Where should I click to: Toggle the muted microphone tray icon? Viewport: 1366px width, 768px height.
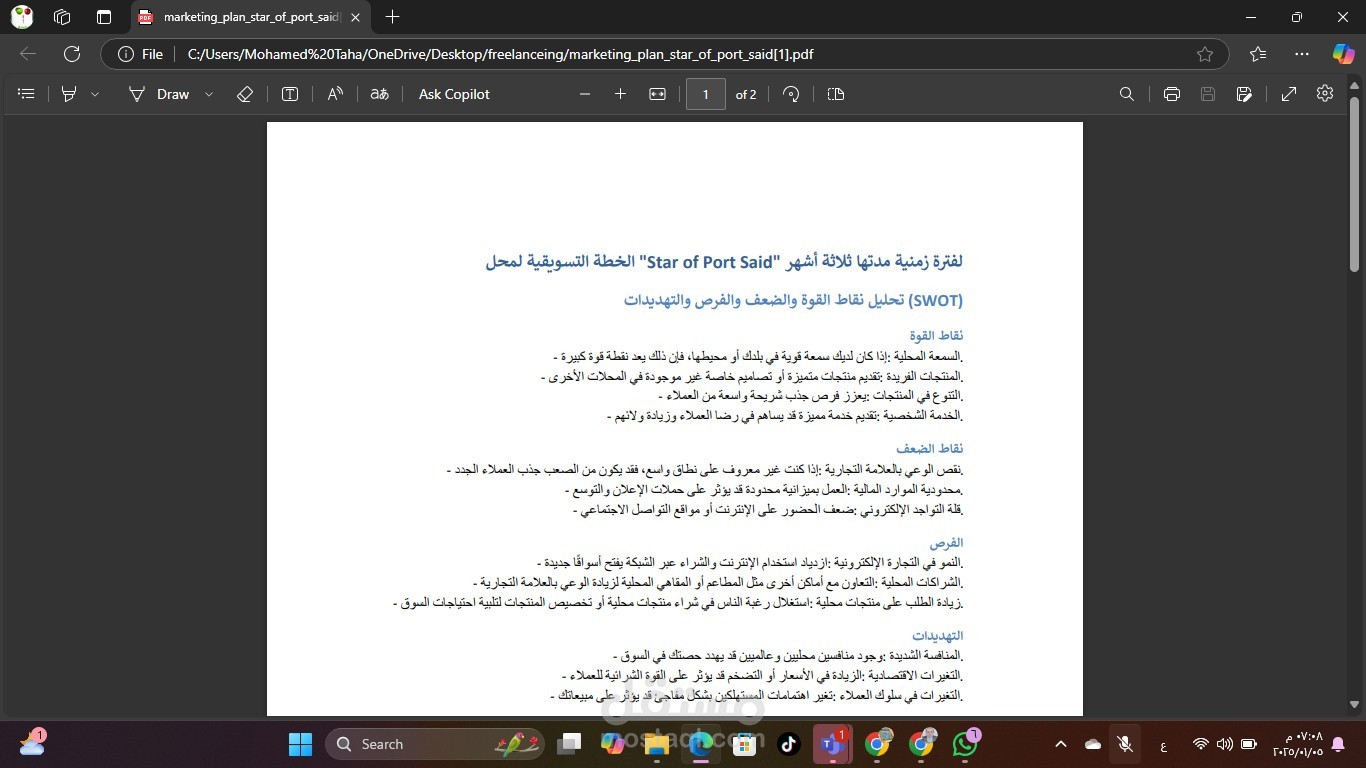click(x=1125, y=744)
